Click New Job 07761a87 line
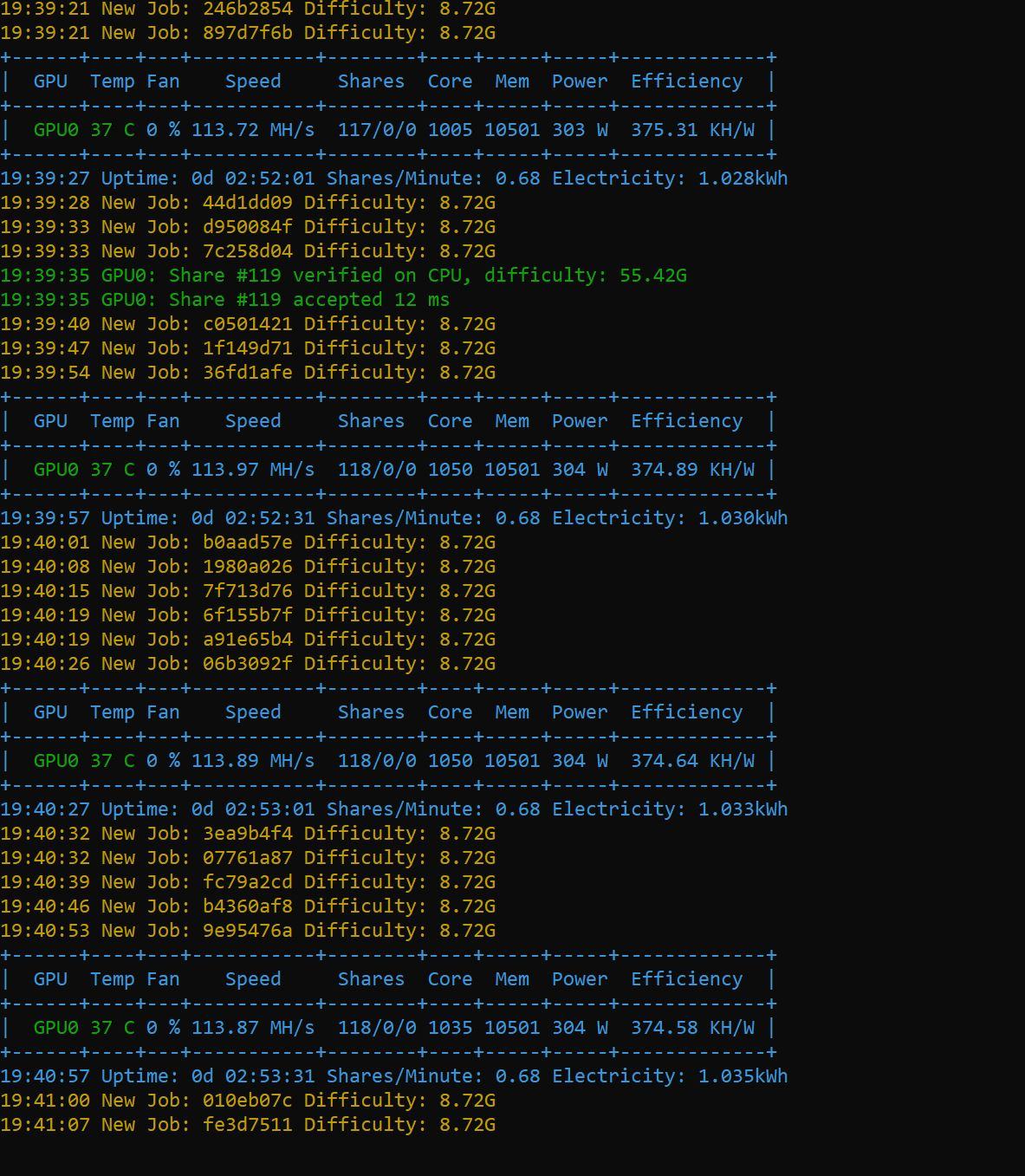Screen dimensions: 1025x1176 pyautogui.click(x=248, y=858)
